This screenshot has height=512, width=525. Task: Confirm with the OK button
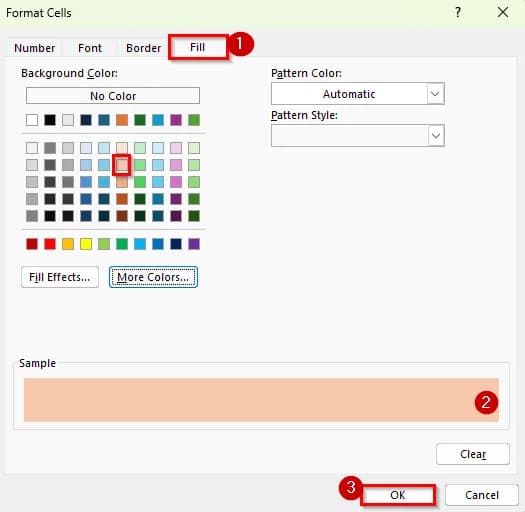pyautogui.click(x=398, y=495)
